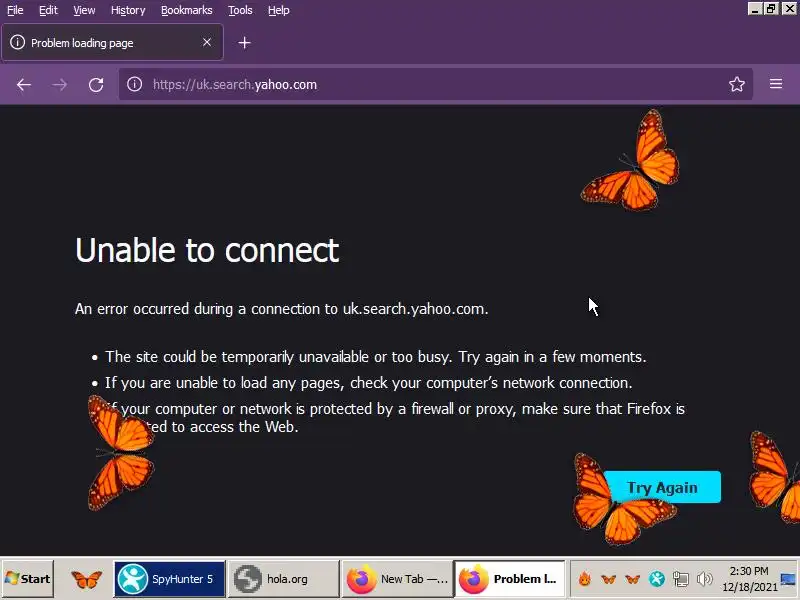
Task: Open SpyHunter tray icon
Action: [x=657, y=579]
